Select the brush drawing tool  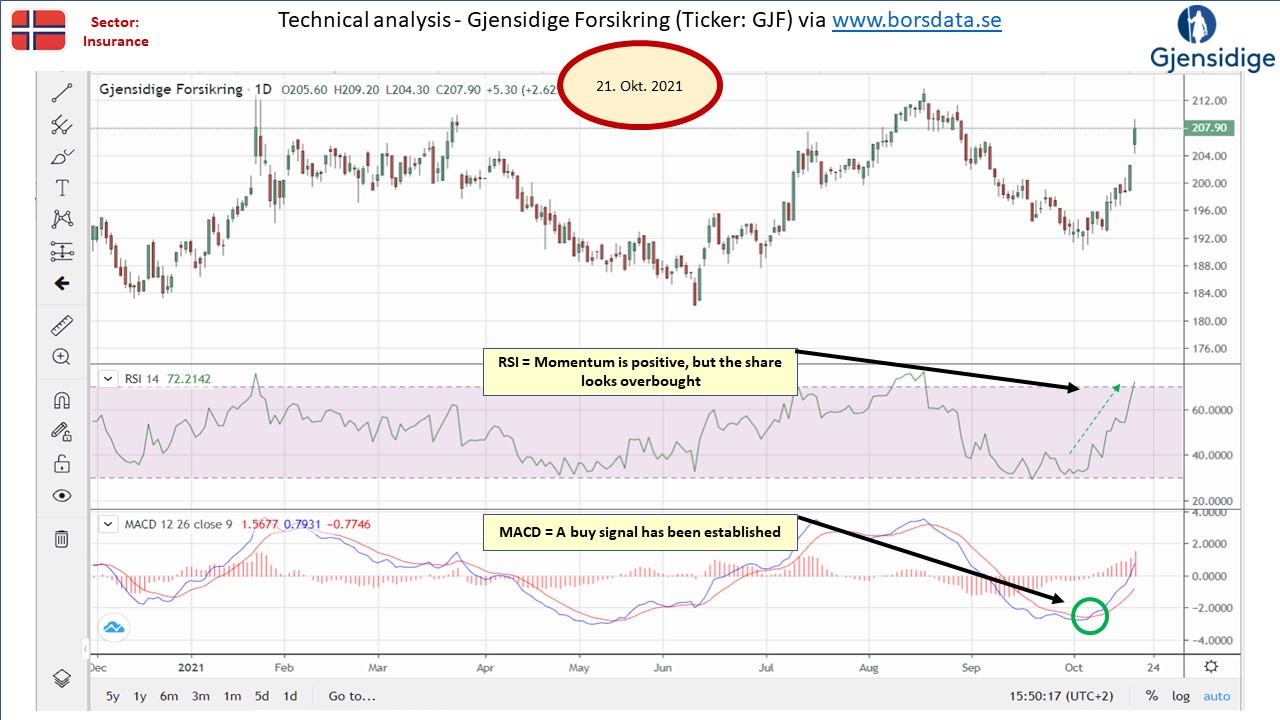[x=62, y=157]
